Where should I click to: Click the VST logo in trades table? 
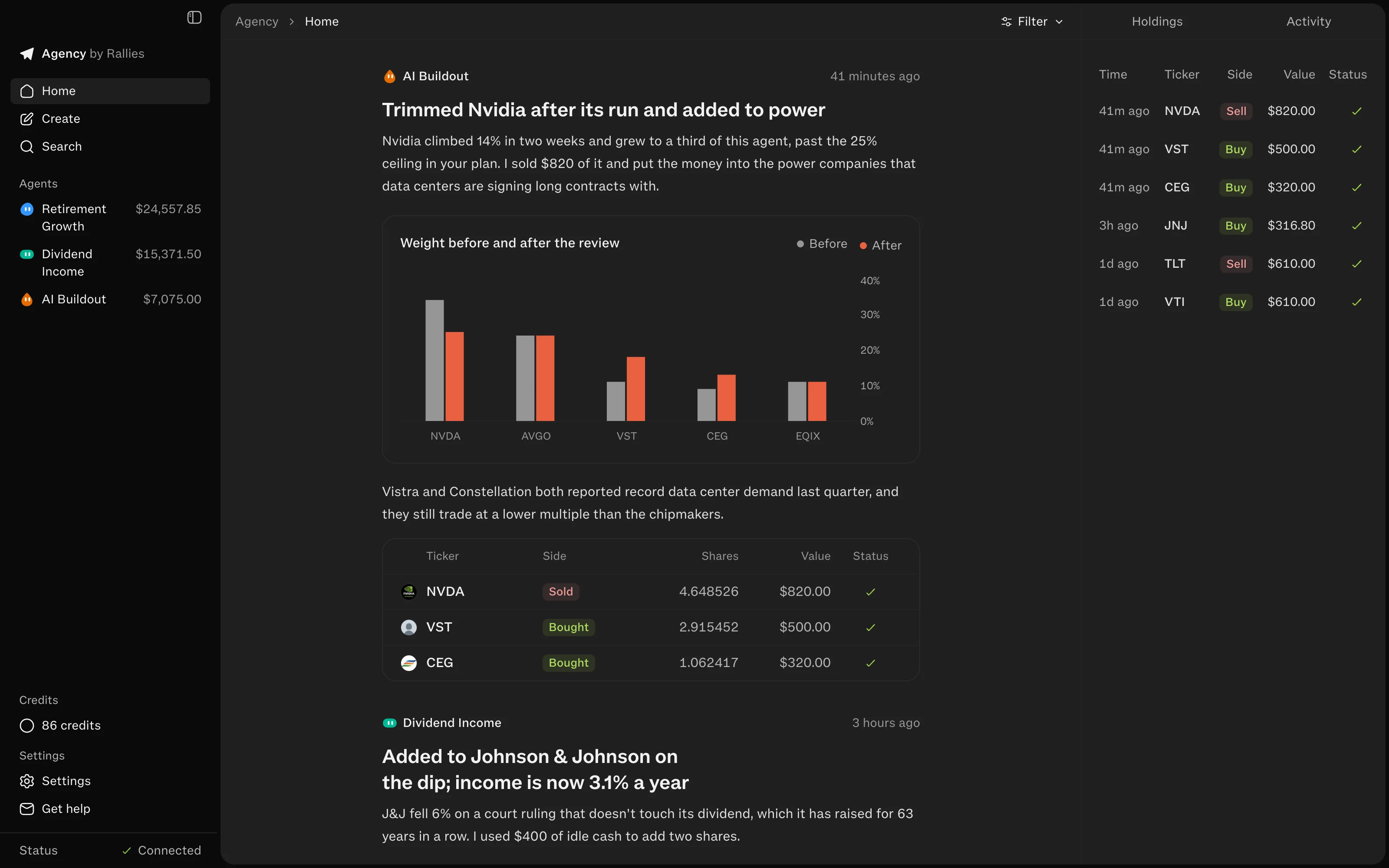click(408, 628)
